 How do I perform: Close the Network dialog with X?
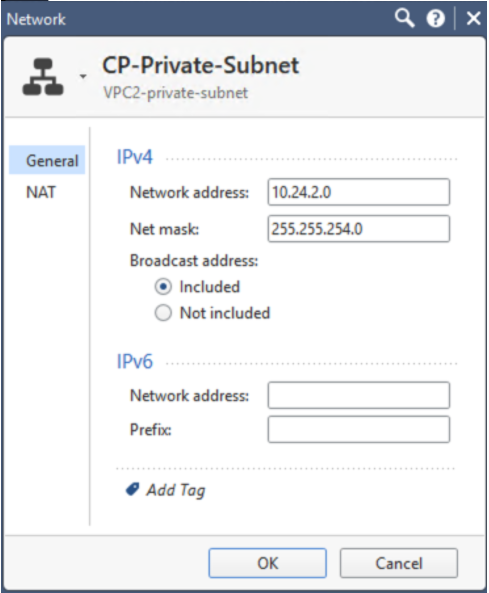[473, 18]
